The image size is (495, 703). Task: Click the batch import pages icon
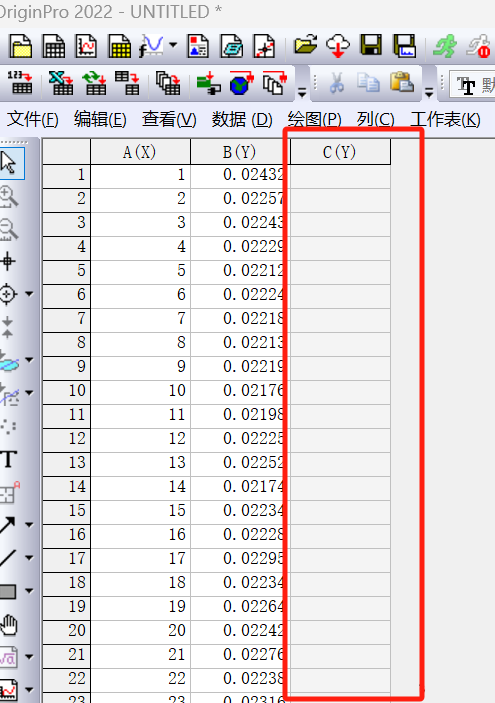point(274,82)
